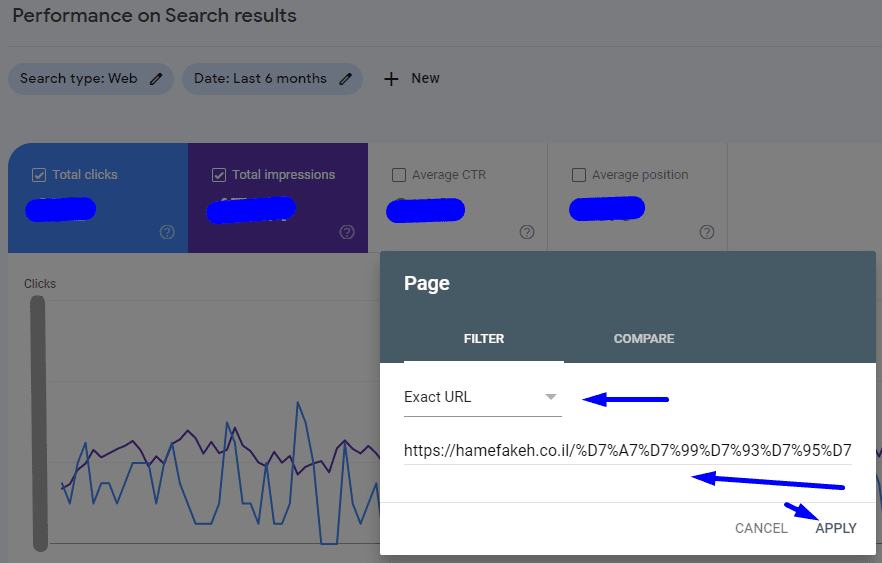Open the help icon on Total impressions card
Viewport: 882px width, 563px height.
[x=347, y=232]
